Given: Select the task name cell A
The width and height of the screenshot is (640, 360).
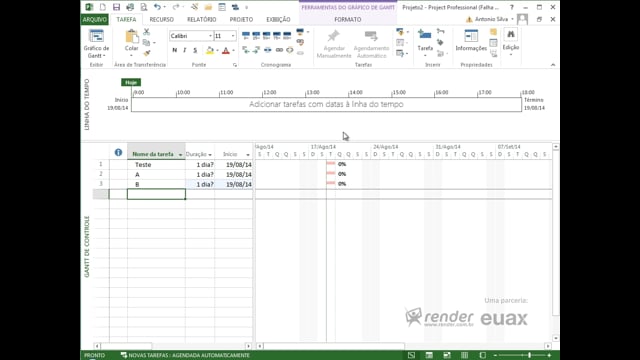Looking at the screenshot, I should click(156, 174).
